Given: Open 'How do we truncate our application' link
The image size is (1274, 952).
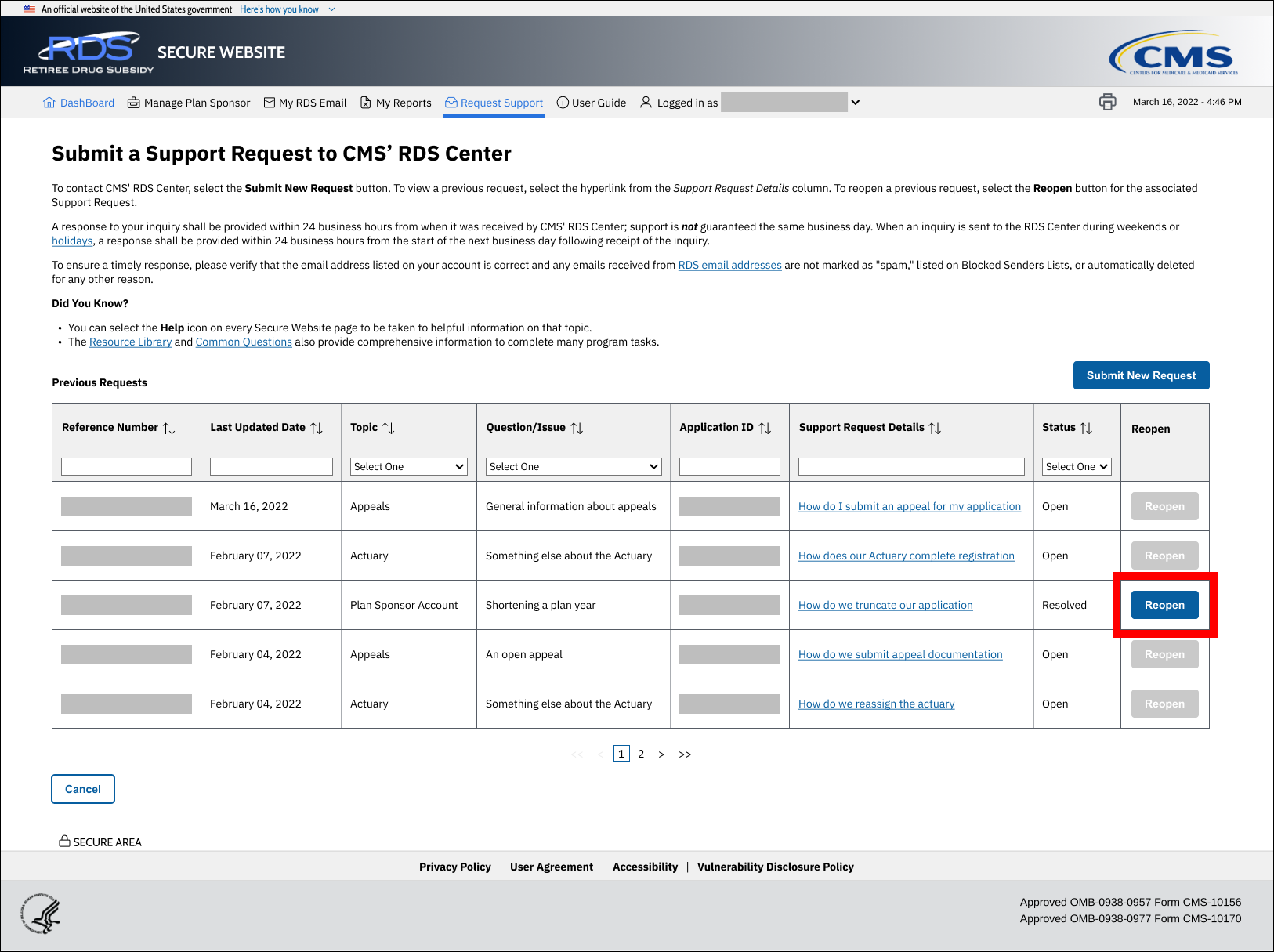Looking at the screenshot, I should [885, 605].
